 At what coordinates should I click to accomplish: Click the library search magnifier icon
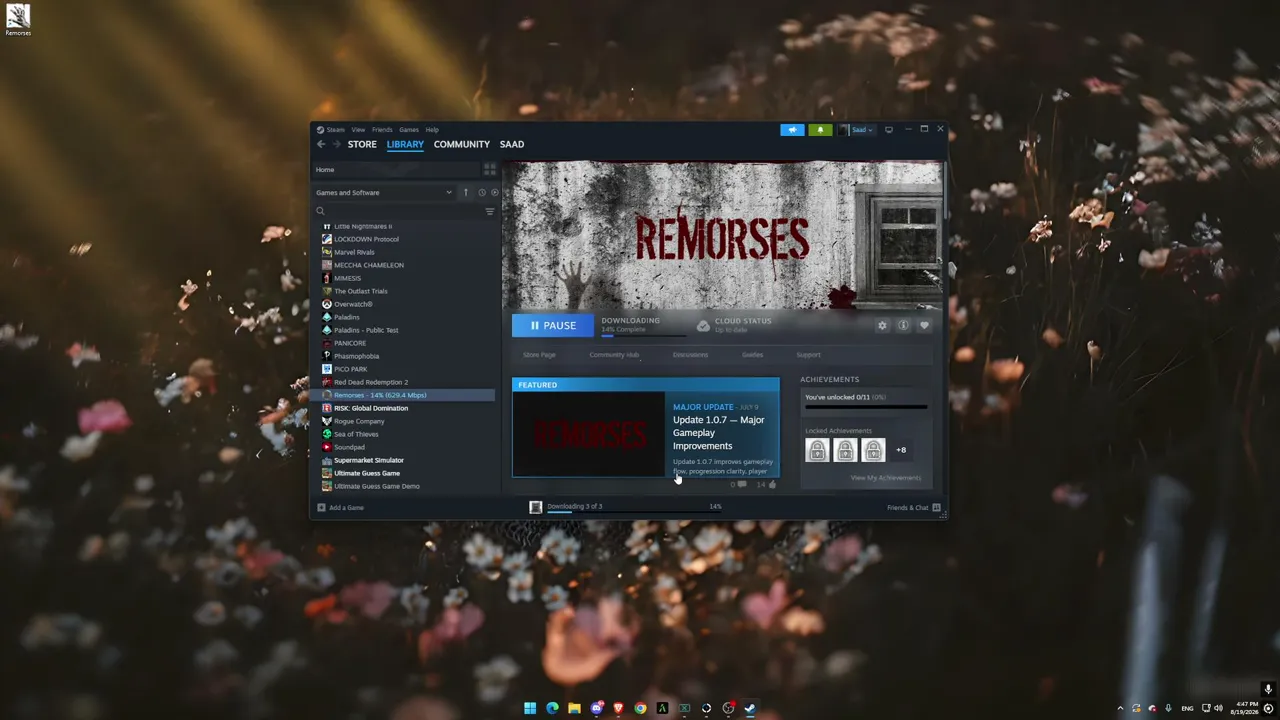[321, 211]
